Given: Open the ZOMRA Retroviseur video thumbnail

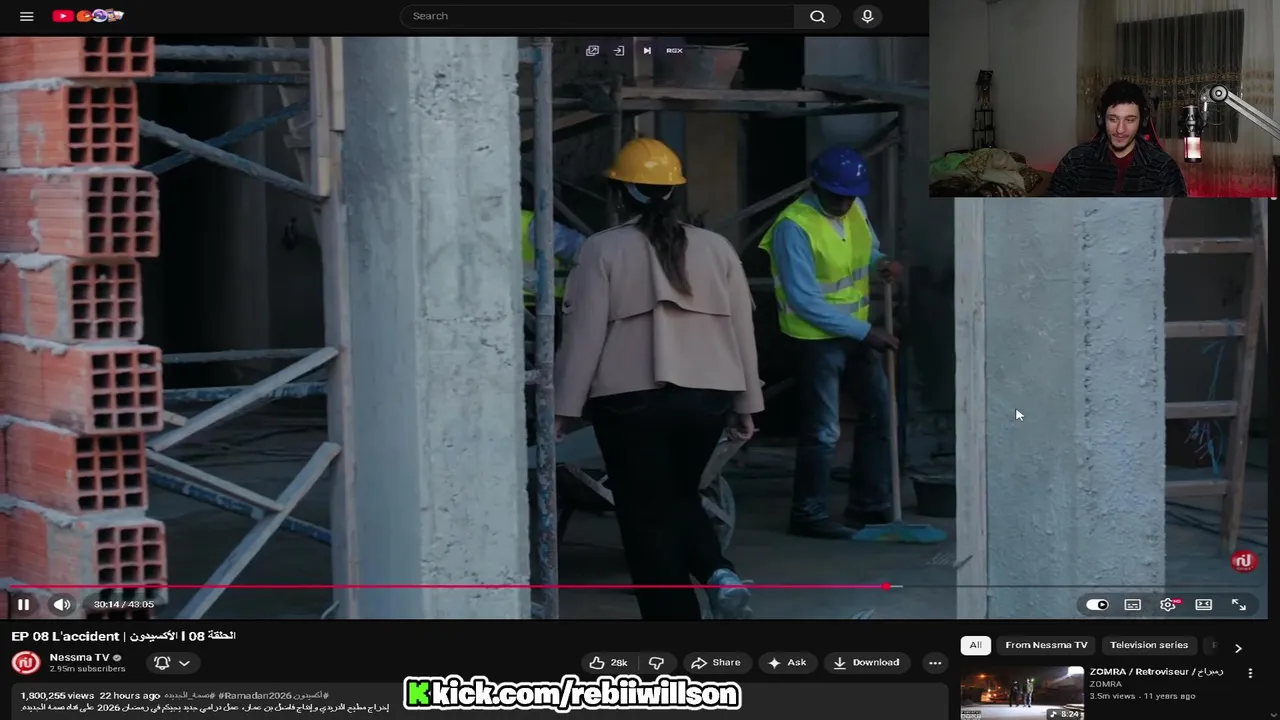Looking at the screenshot, I should [1021, 692].
